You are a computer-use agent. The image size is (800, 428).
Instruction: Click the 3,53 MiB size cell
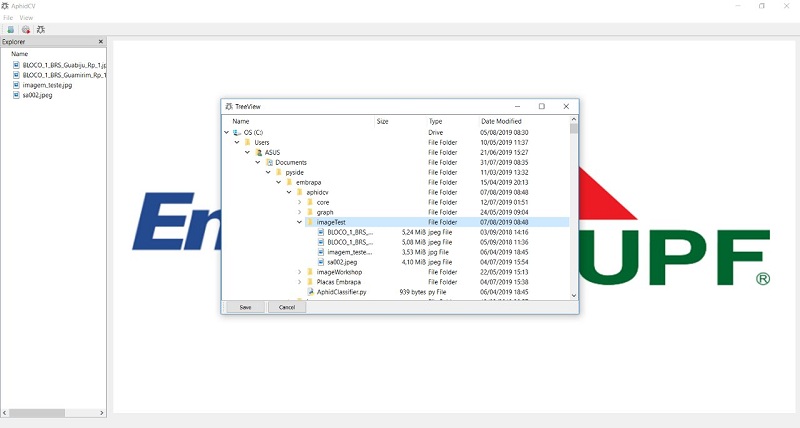click(413, 252)
